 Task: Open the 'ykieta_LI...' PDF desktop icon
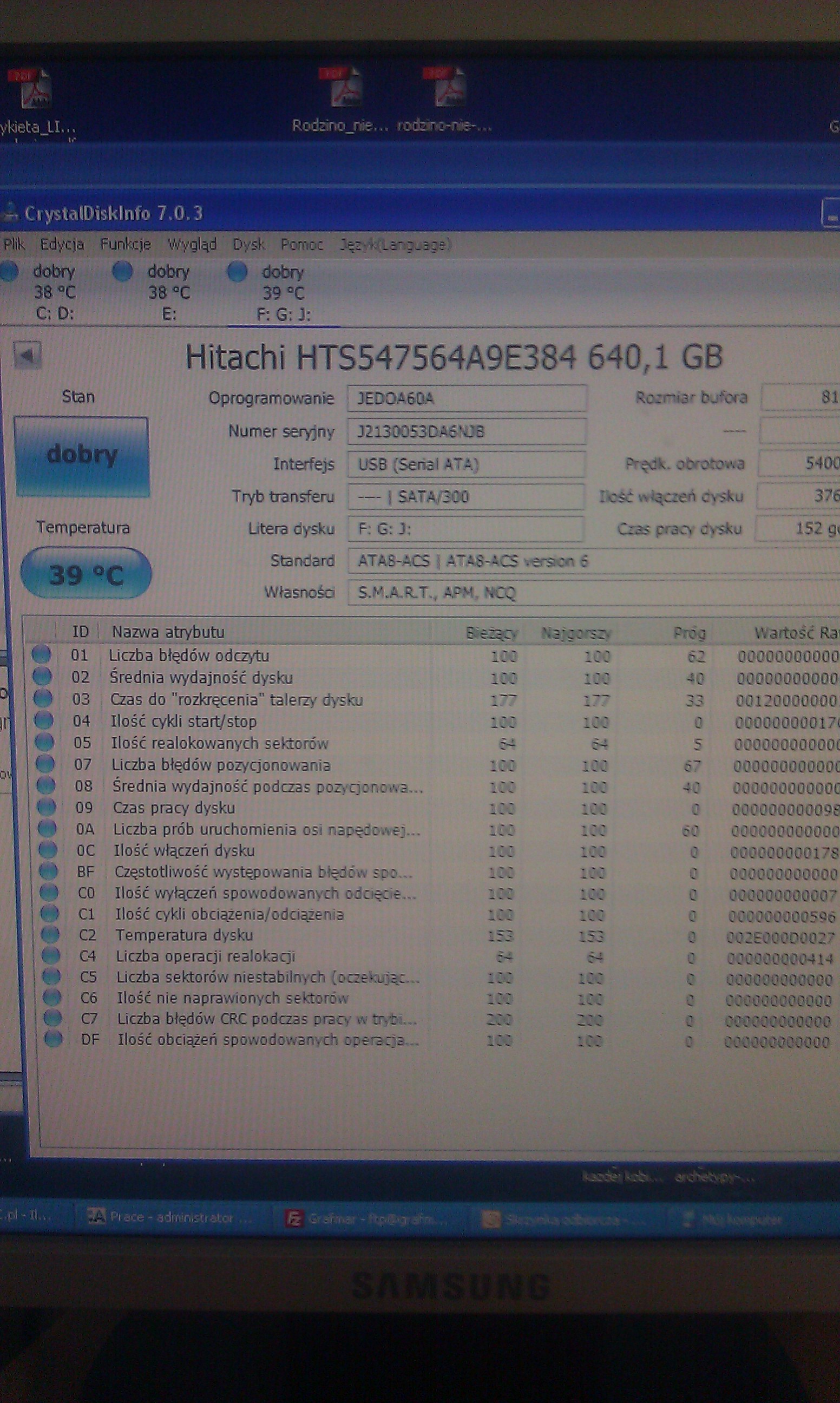pyautogui.click(x=37, y=102)
